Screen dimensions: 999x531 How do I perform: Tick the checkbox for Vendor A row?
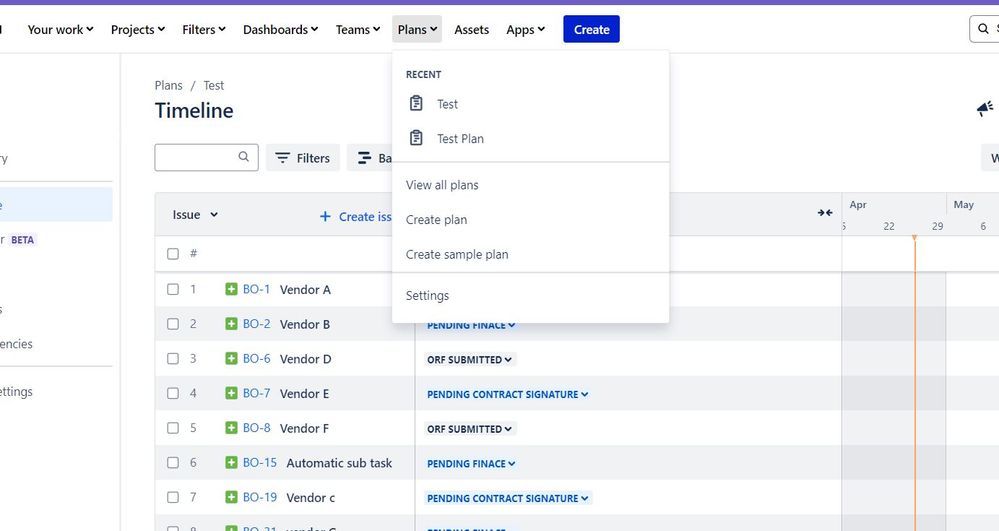pos(173,289)
